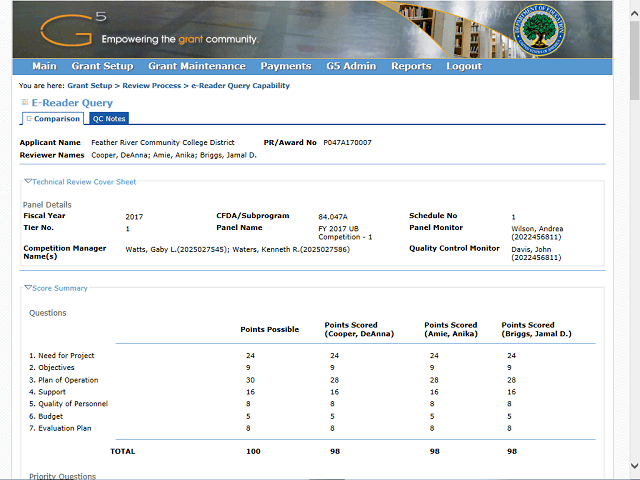This screenshot has width=640, height=480.
Task: Click the small icon on Comparison tab
Action: pyautogui.click(x=29, y=119)
